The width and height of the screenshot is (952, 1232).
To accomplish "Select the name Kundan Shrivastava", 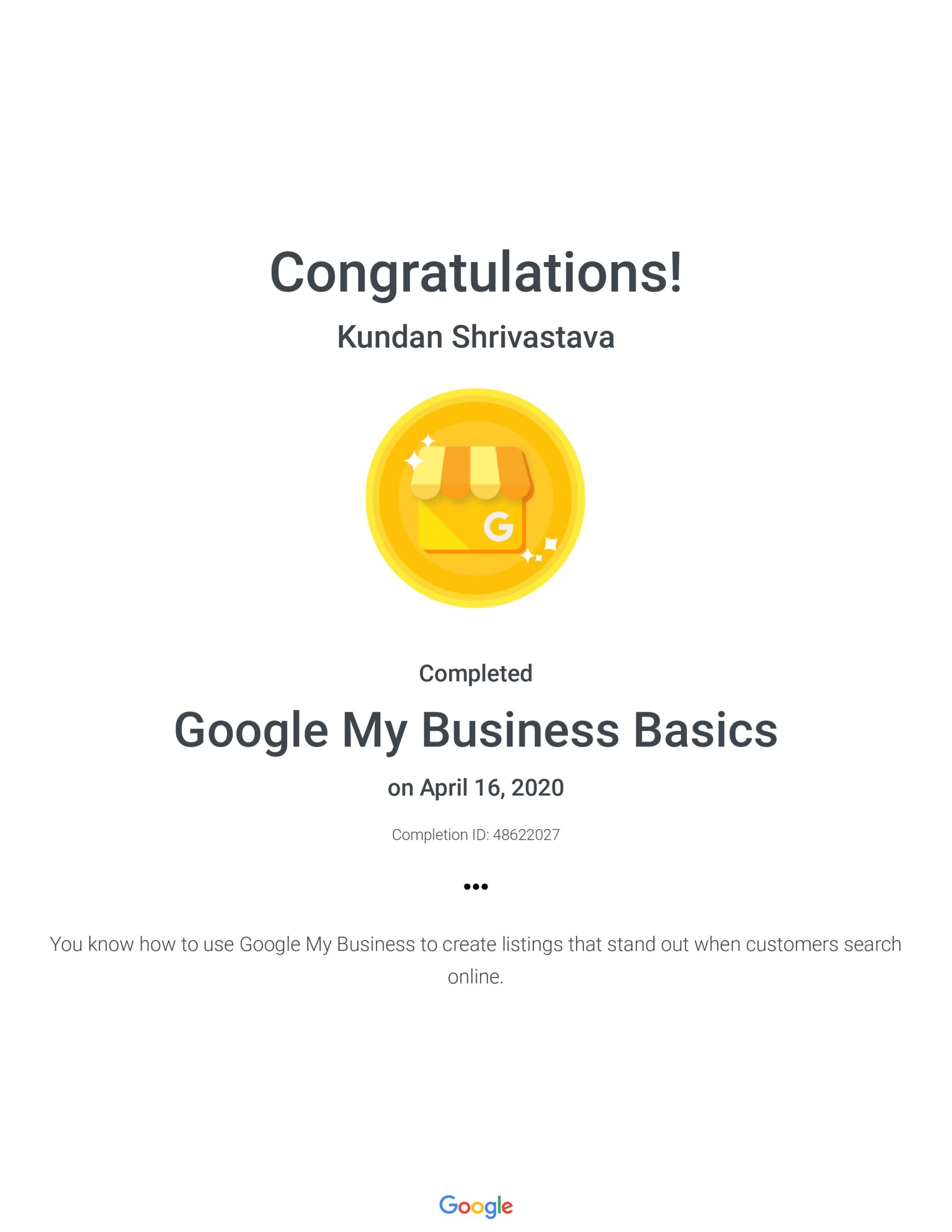I will pos(476,337).
